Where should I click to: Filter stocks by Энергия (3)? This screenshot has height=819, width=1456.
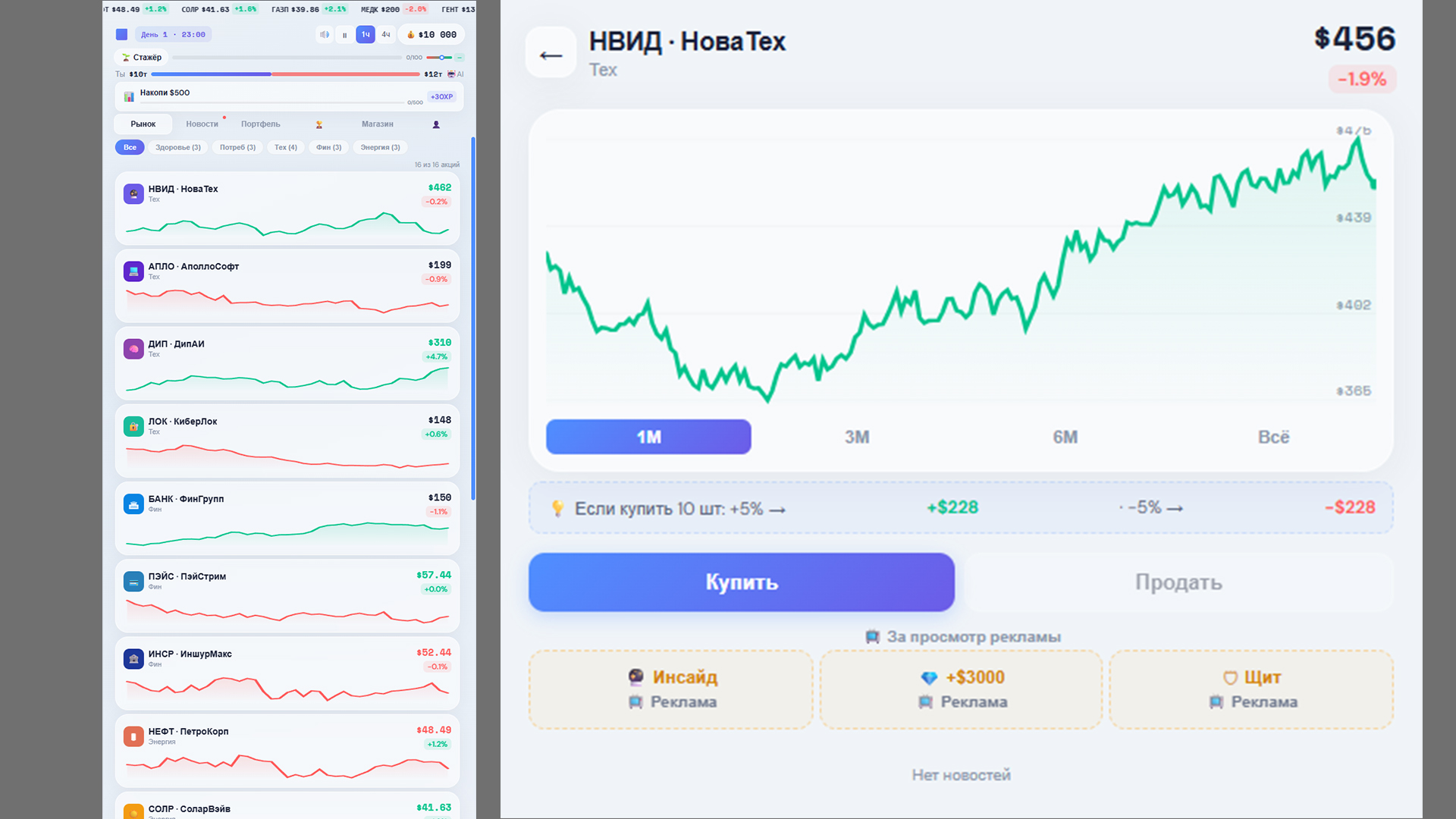pos(381,147)
